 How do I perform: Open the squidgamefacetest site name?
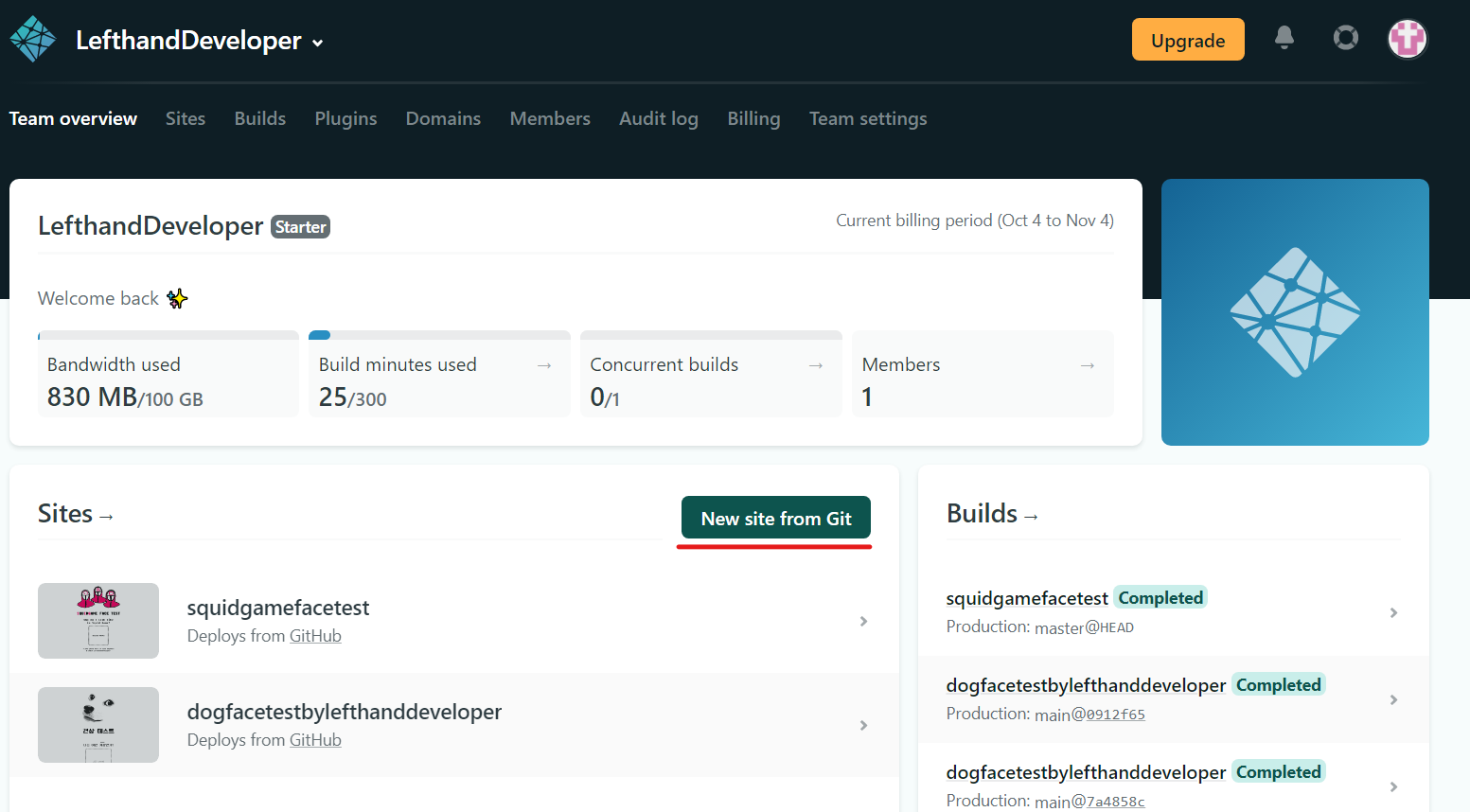pos(278,608)
